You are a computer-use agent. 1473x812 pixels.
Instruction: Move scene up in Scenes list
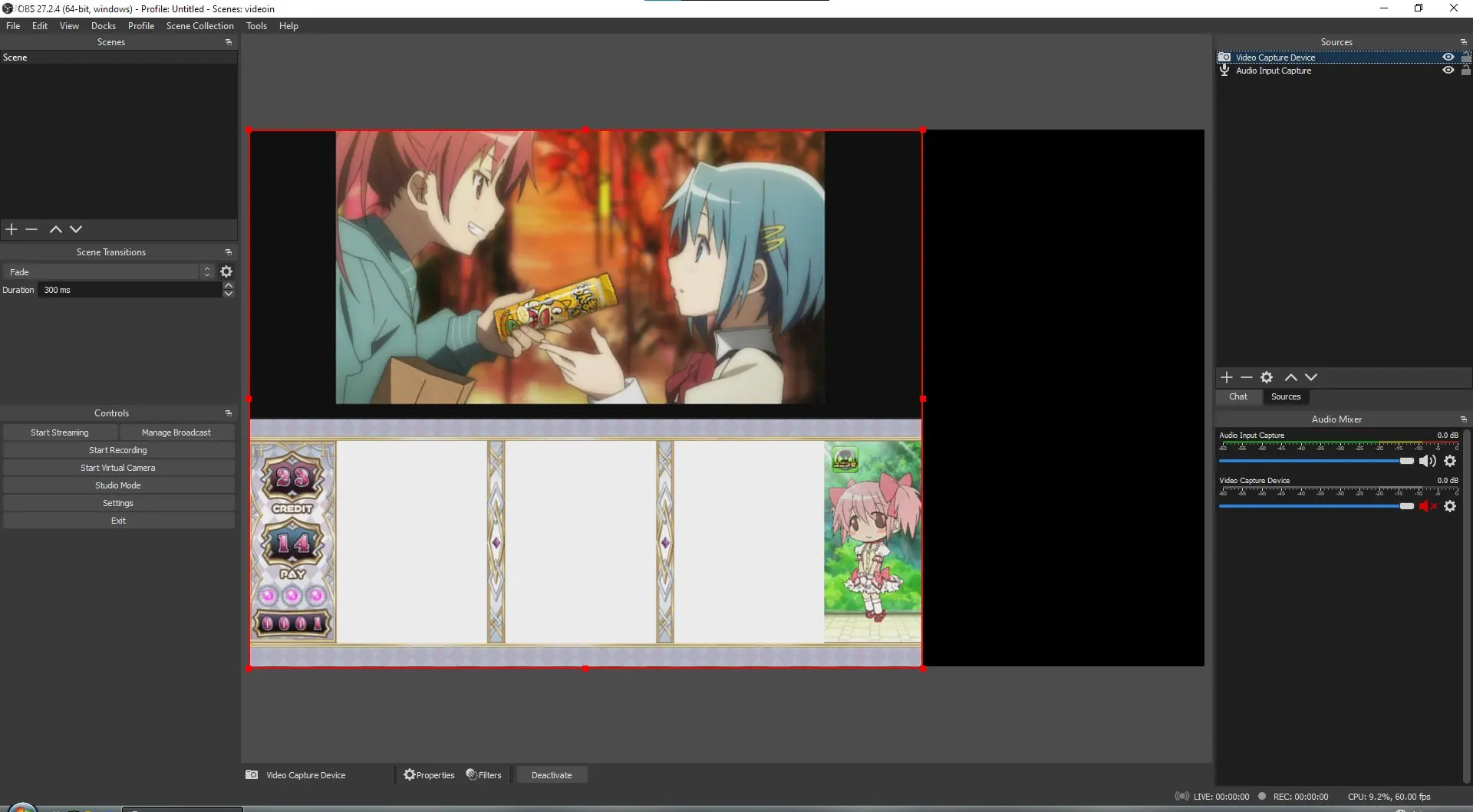pyautogui.click(x=56, y=229)
